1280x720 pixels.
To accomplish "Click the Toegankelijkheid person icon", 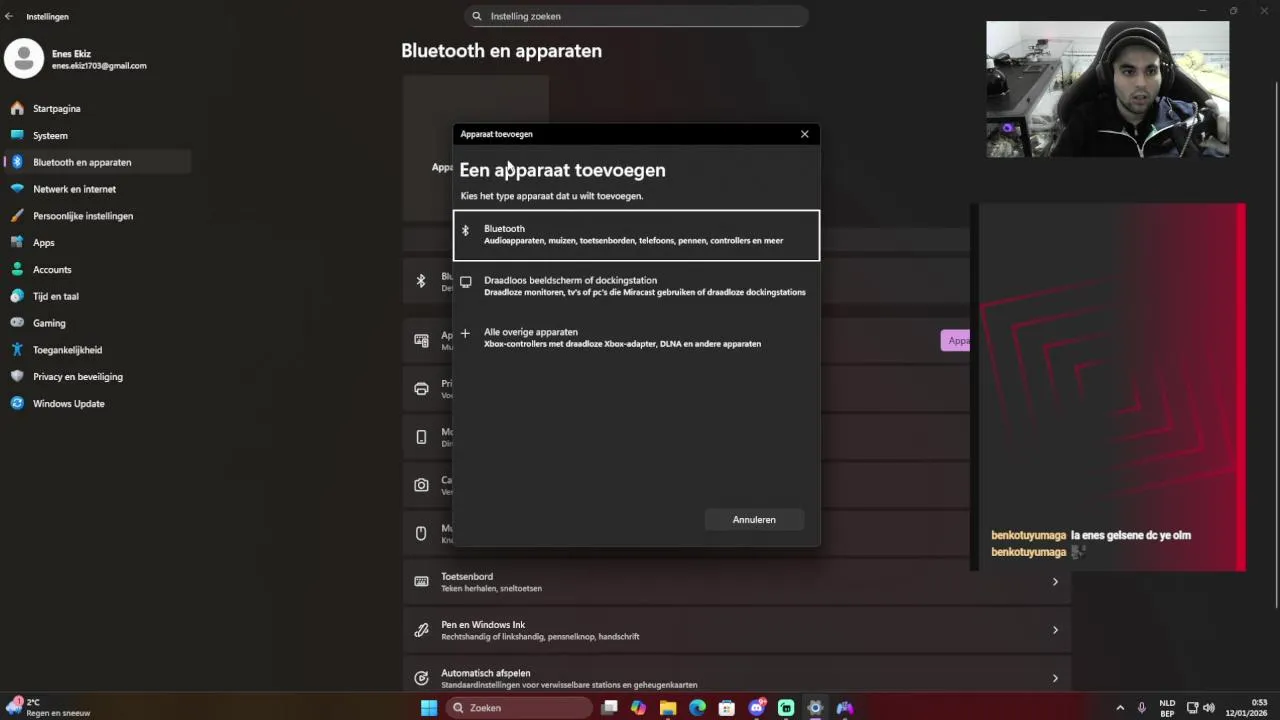I will (17, 350).
